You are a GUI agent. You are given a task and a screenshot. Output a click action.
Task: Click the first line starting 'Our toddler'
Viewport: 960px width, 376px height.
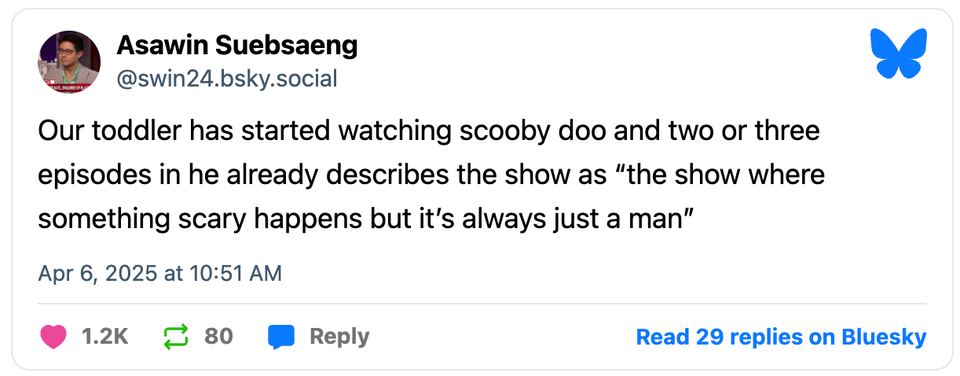click(x=429, y=132)
